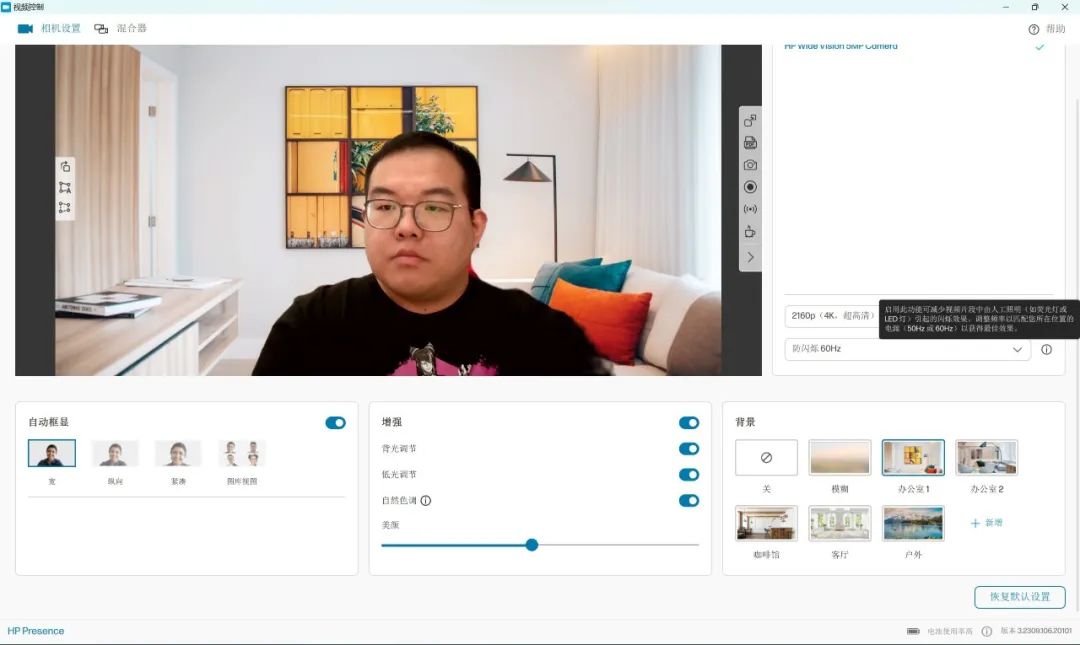Click info icon beside 防闪烁 dropdown
1080x645 pixels.
1046,350
